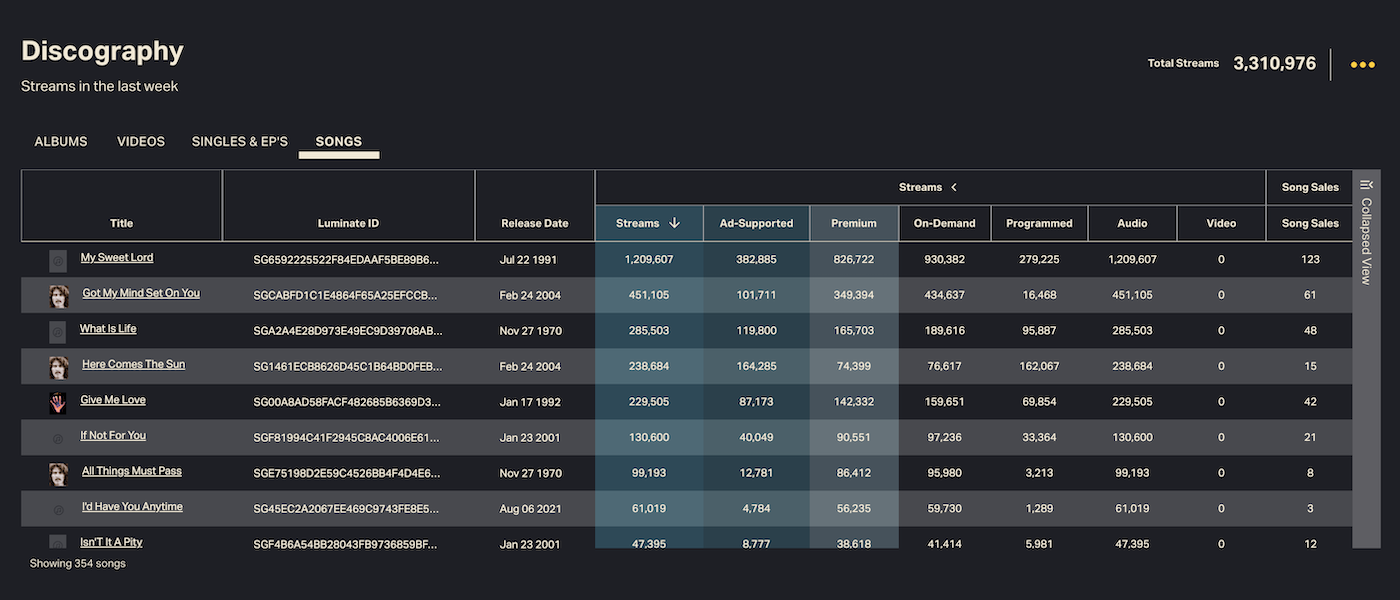This screenshot has height=600, width=1400.
Task: Click the My Sweet Lord placeholder icon
Action: (58, 261)
